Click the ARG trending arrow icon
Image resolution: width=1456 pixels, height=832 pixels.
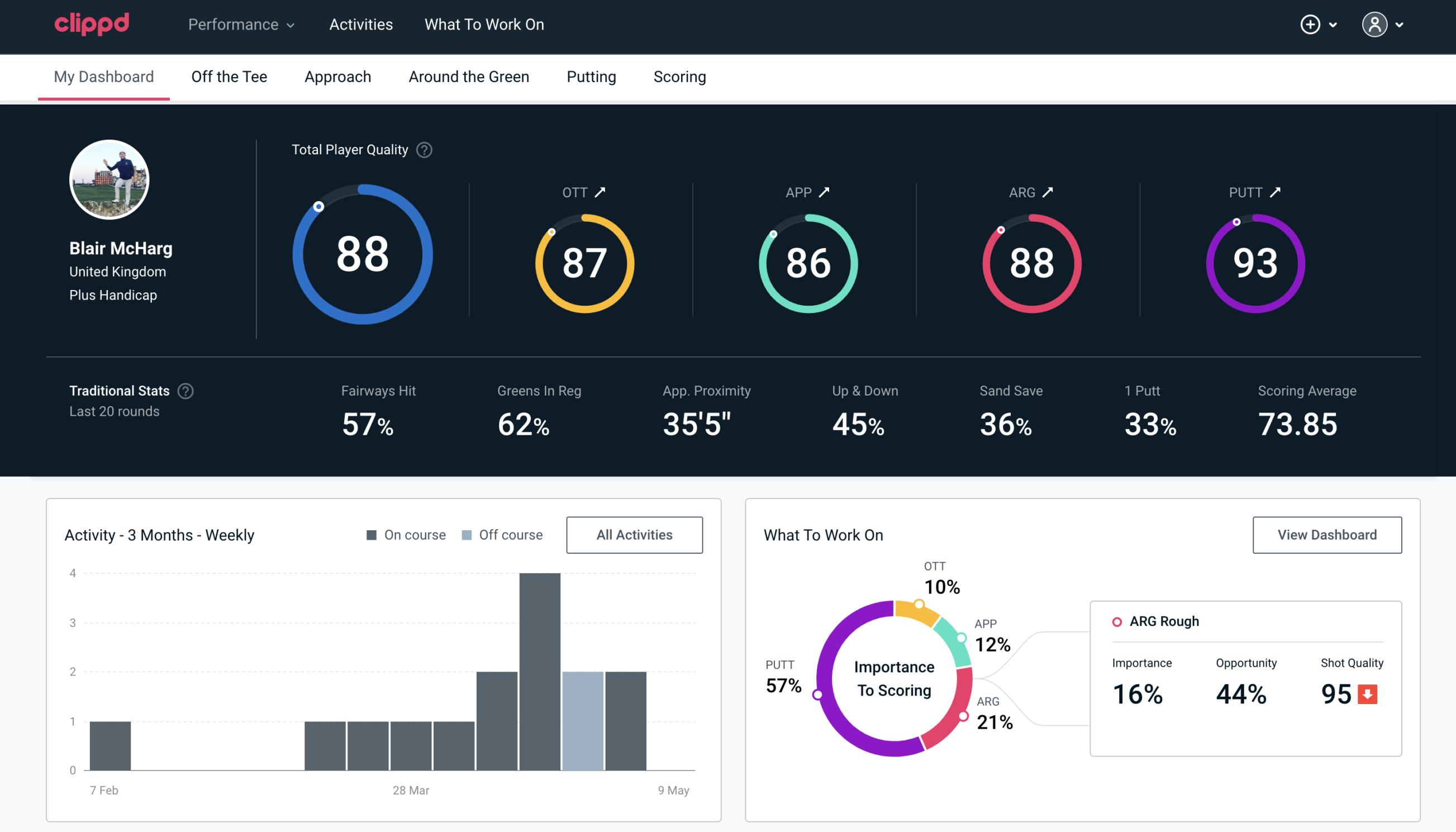[1050, 191]
